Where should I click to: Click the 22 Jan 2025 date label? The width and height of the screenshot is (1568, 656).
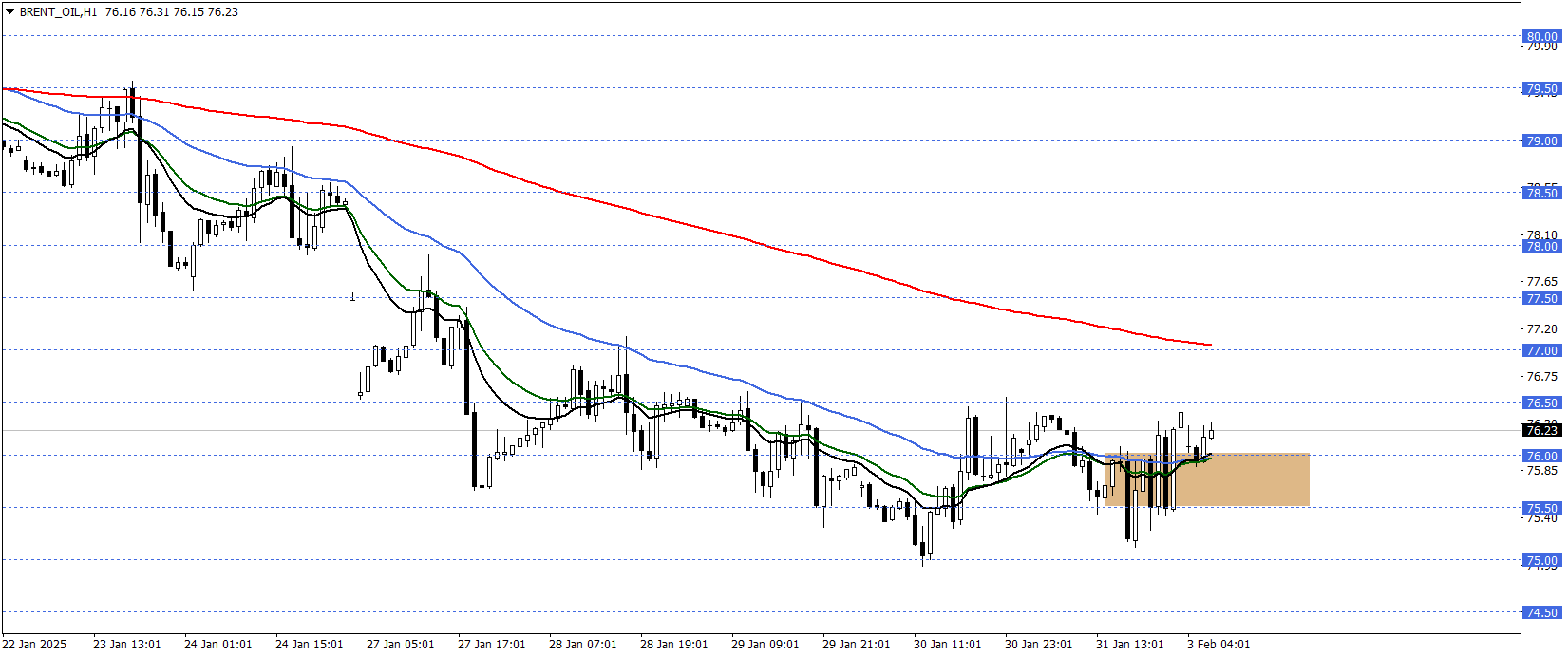pos(34,644)
